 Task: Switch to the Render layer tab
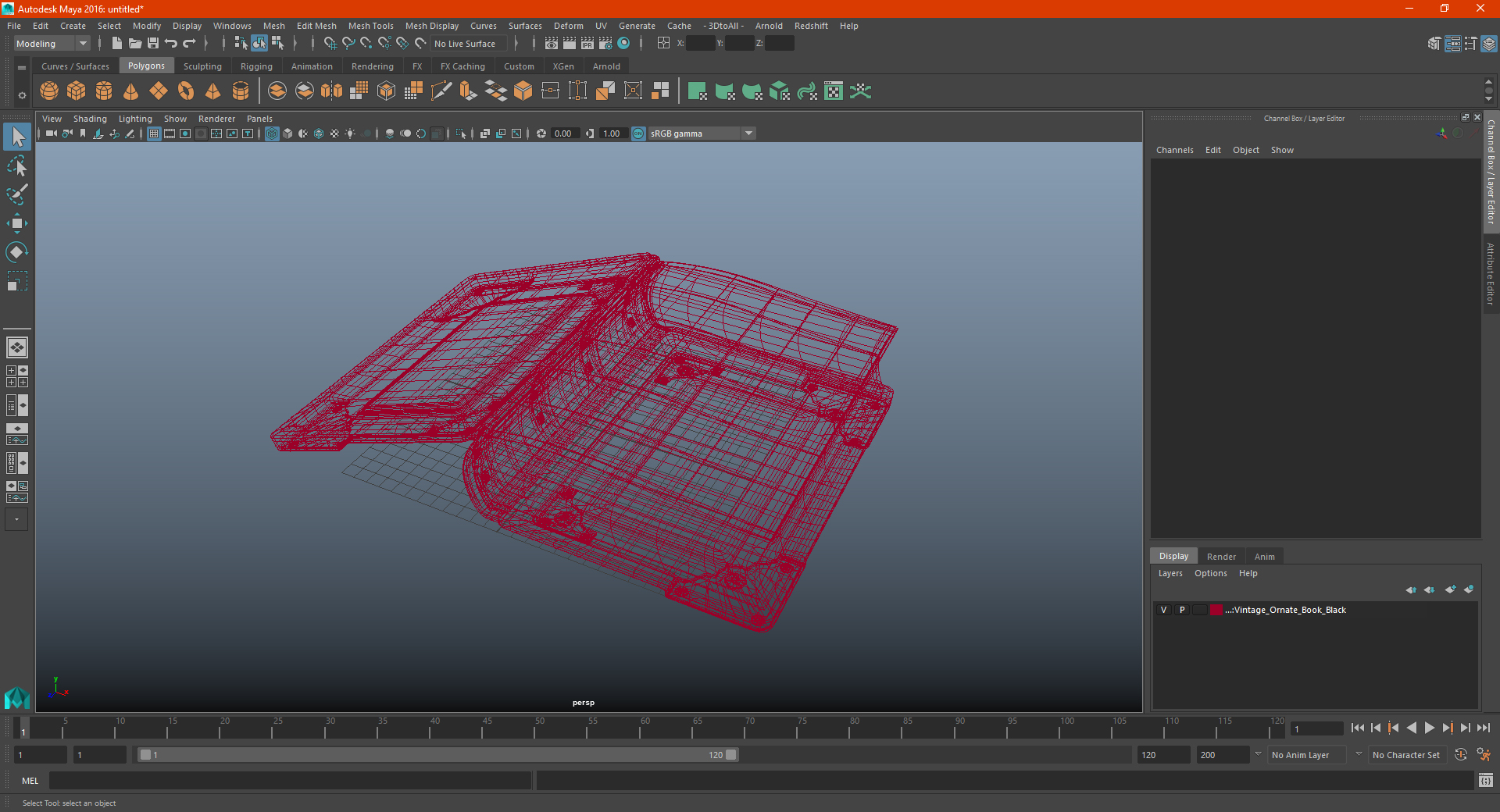1221,557
